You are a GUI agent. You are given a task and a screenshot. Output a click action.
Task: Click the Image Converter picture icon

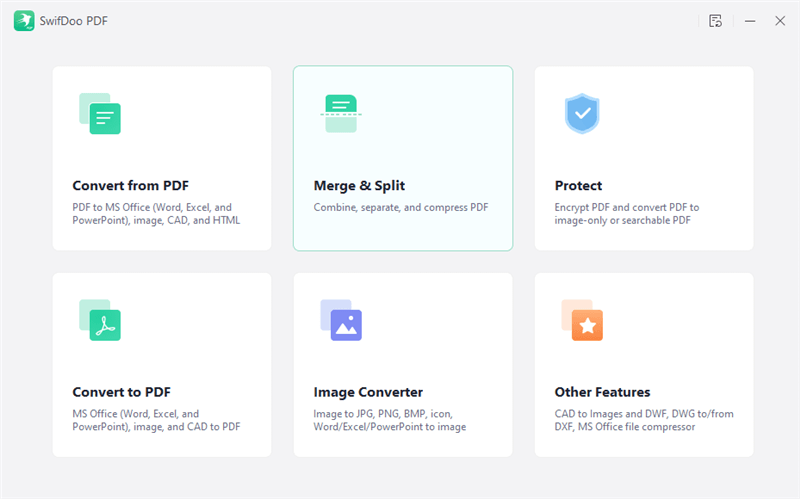341,320
